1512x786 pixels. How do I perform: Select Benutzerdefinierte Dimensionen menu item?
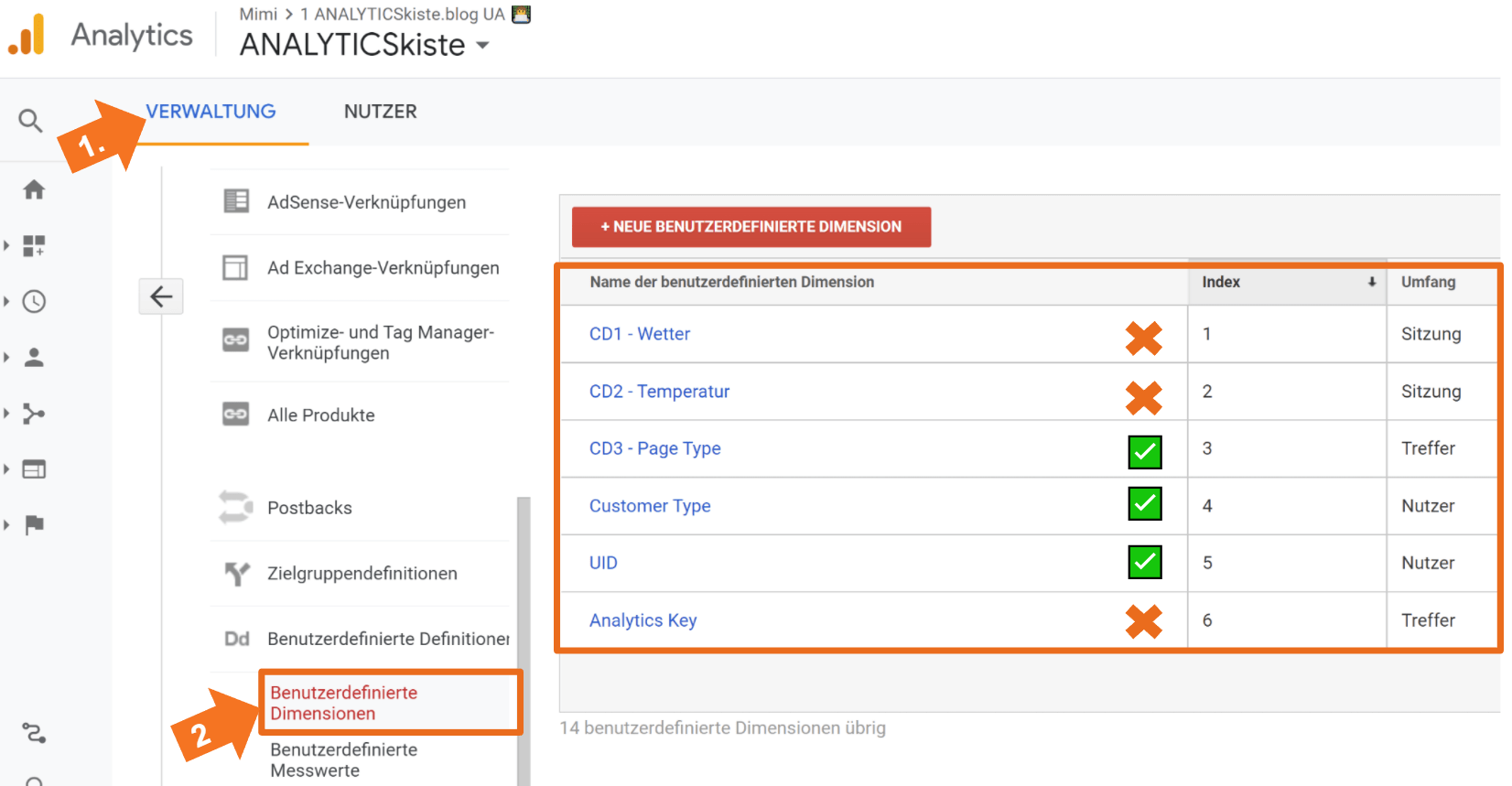[x=344, y=703]
